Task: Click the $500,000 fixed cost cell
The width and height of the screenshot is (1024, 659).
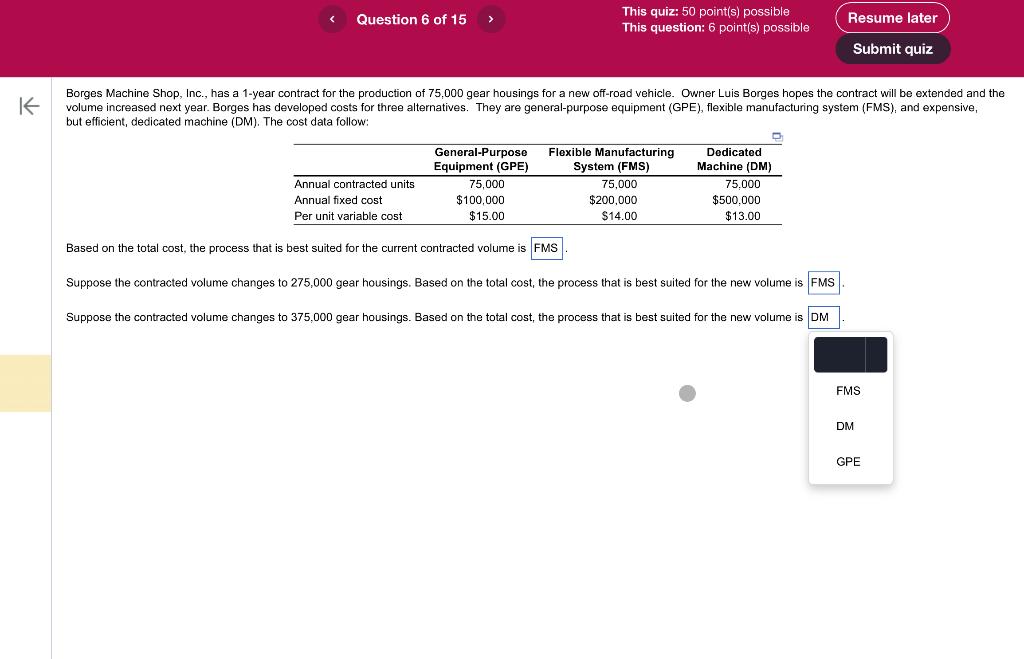Action: pyautogui.click(x=736, y=201)
